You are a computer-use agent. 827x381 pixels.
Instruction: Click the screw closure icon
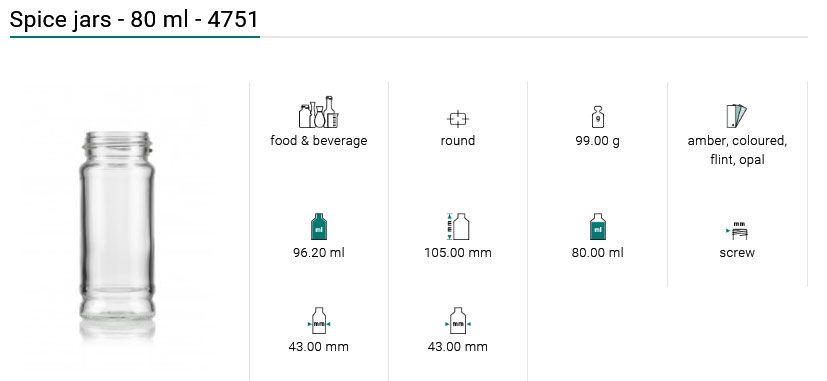tap(737, 231)
